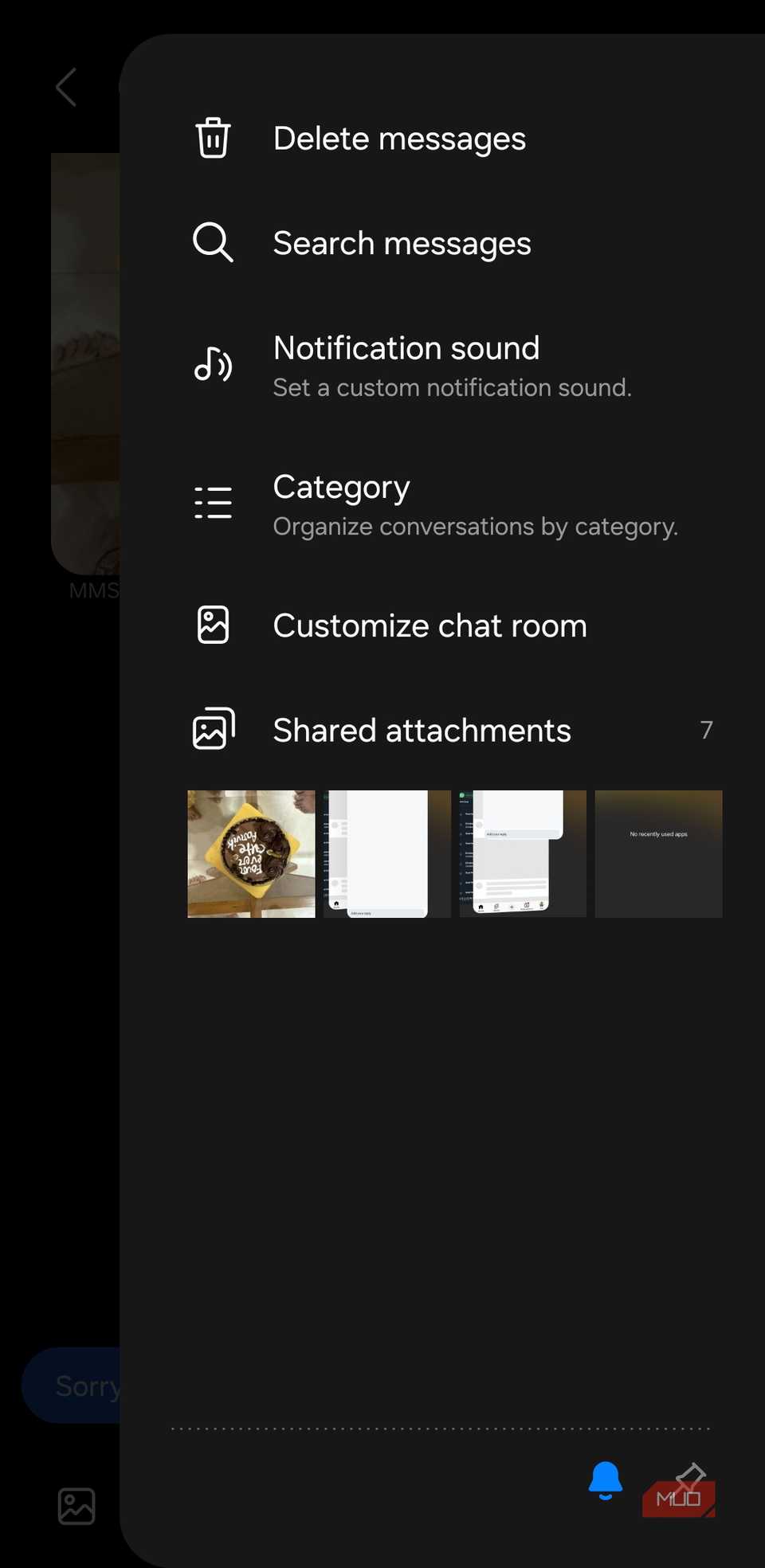
Task: Tap the shared attachments count 7
Action: click(706, 730)
